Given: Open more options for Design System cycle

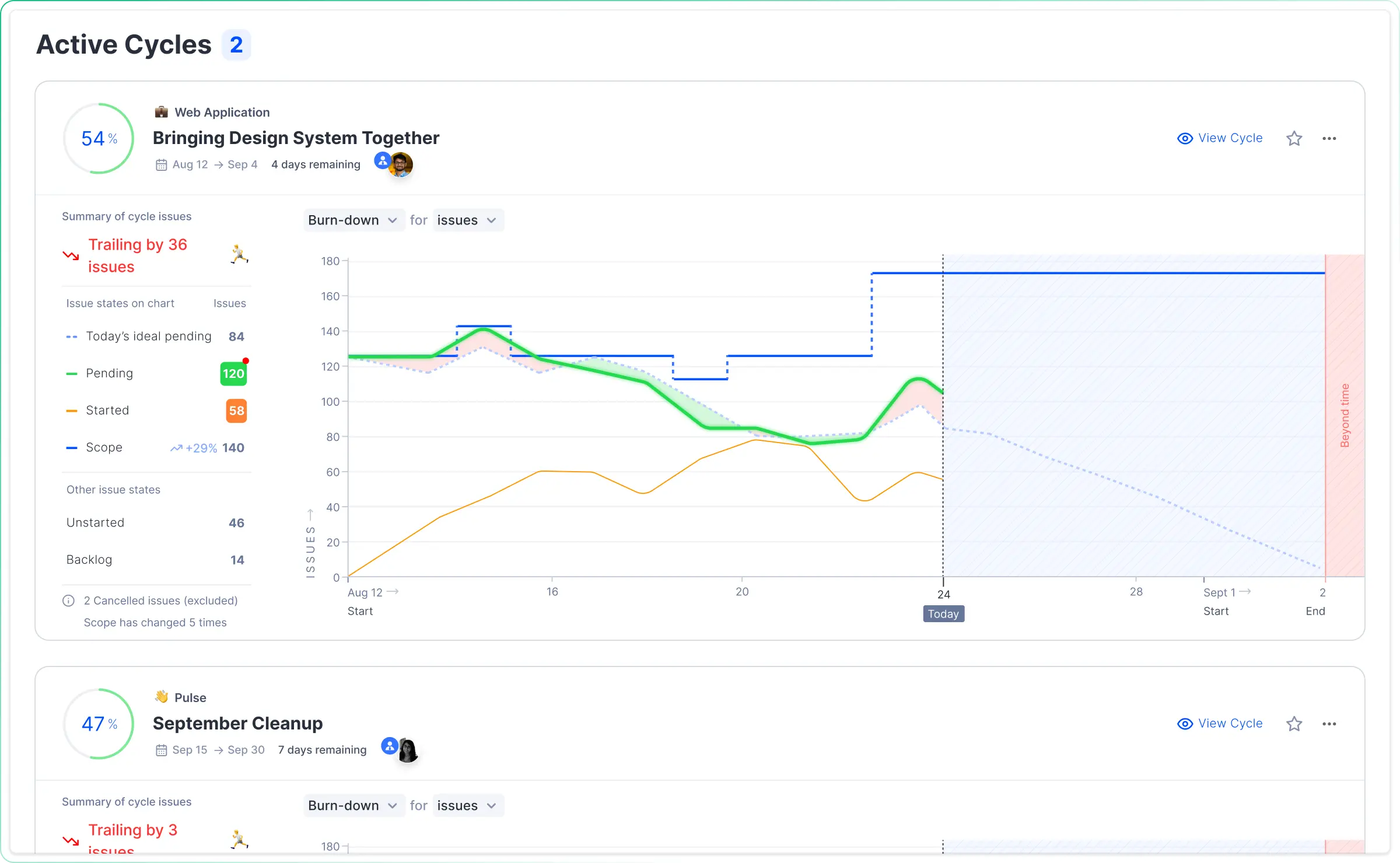Looking at the screenshot, I should coord(1329,138).
